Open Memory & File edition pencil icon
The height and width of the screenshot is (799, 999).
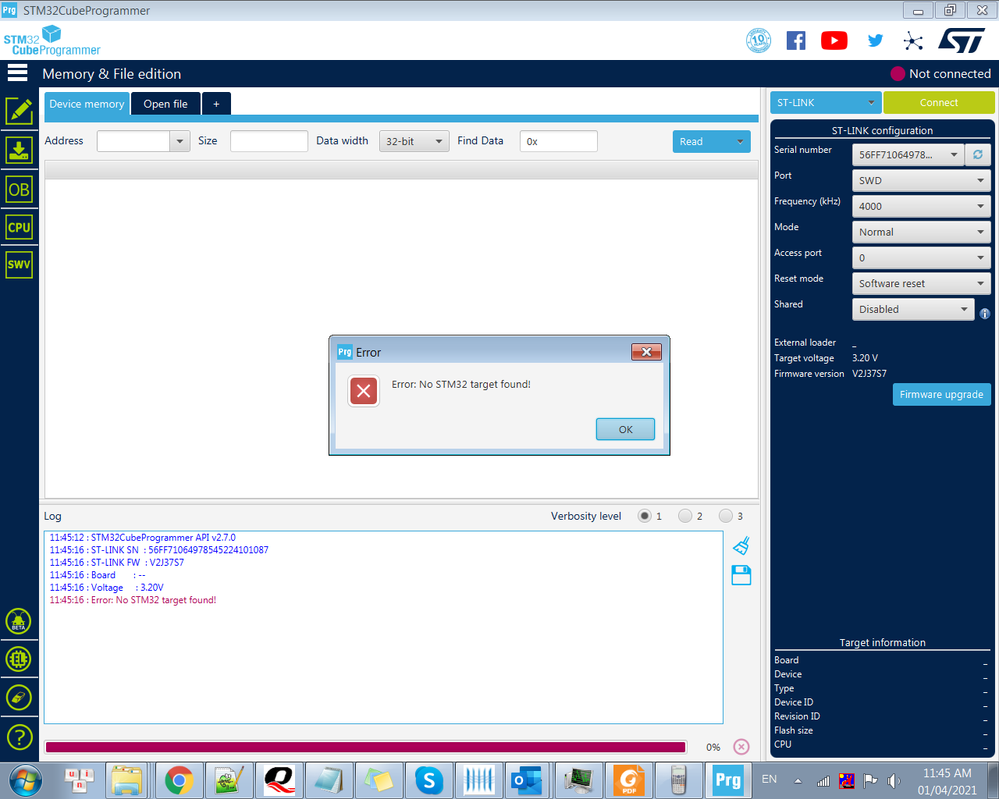(19, 112)
